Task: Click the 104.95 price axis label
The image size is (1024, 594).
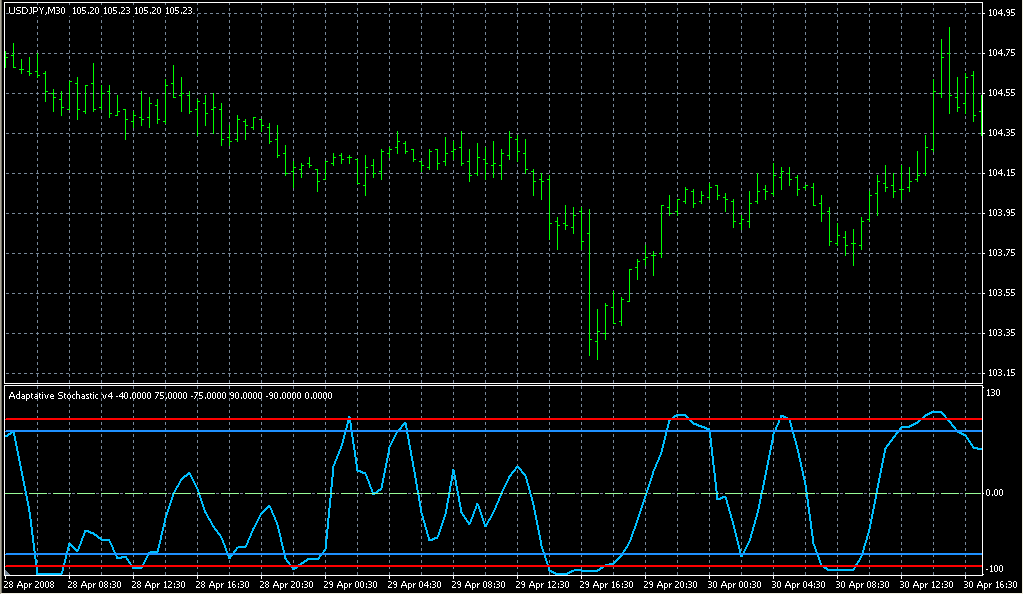Action: pyautogui.click(x=1002, y=13)
